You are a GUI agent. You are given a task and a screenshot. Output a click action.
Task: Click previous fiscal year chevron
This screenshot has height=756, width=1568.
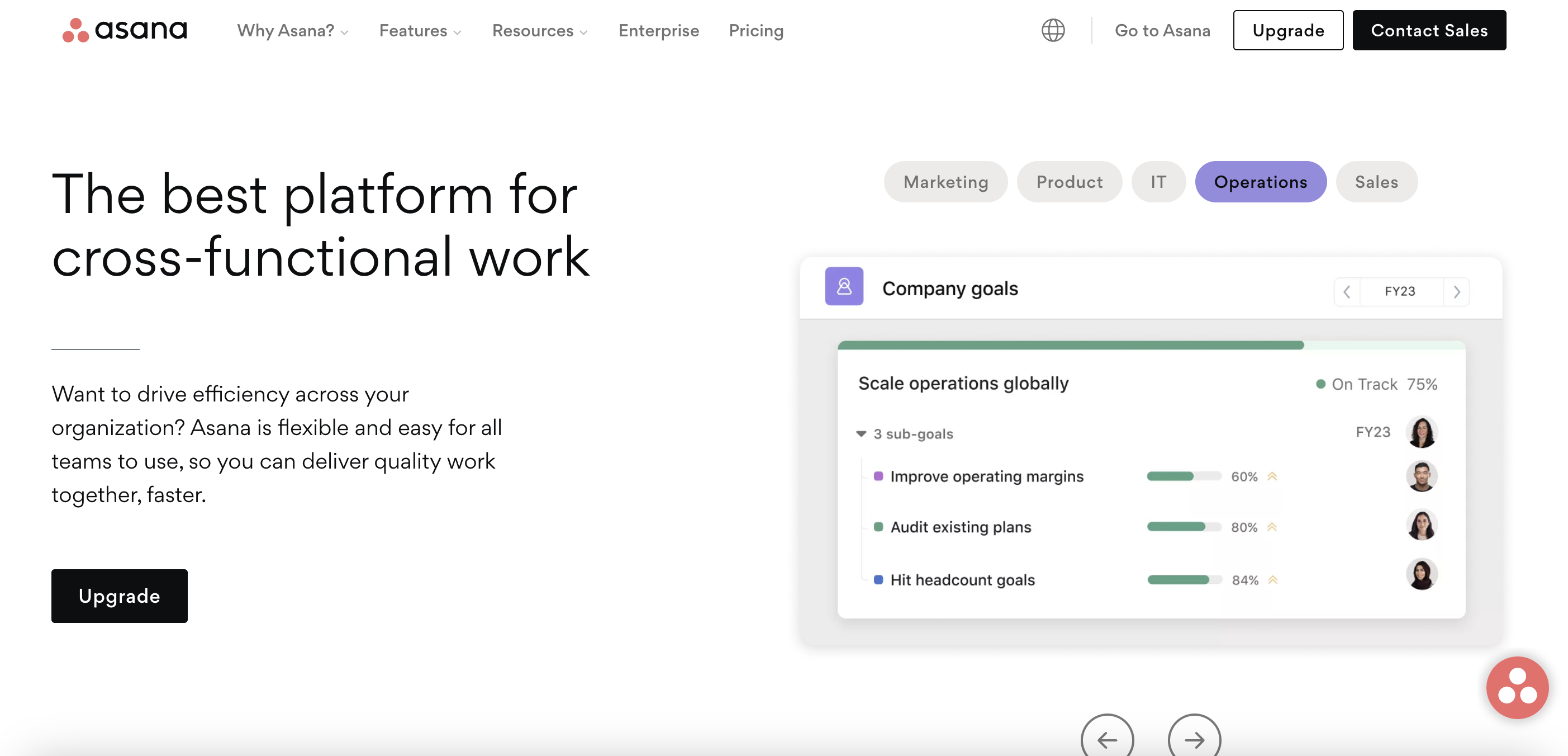1347,292
